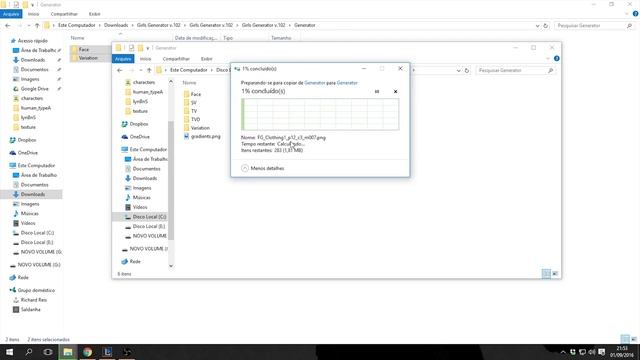The width and height of the screenshot is (640, 360).
Task: Open Google Chrome from the taskbar
Action: click(x=87, y=352)
